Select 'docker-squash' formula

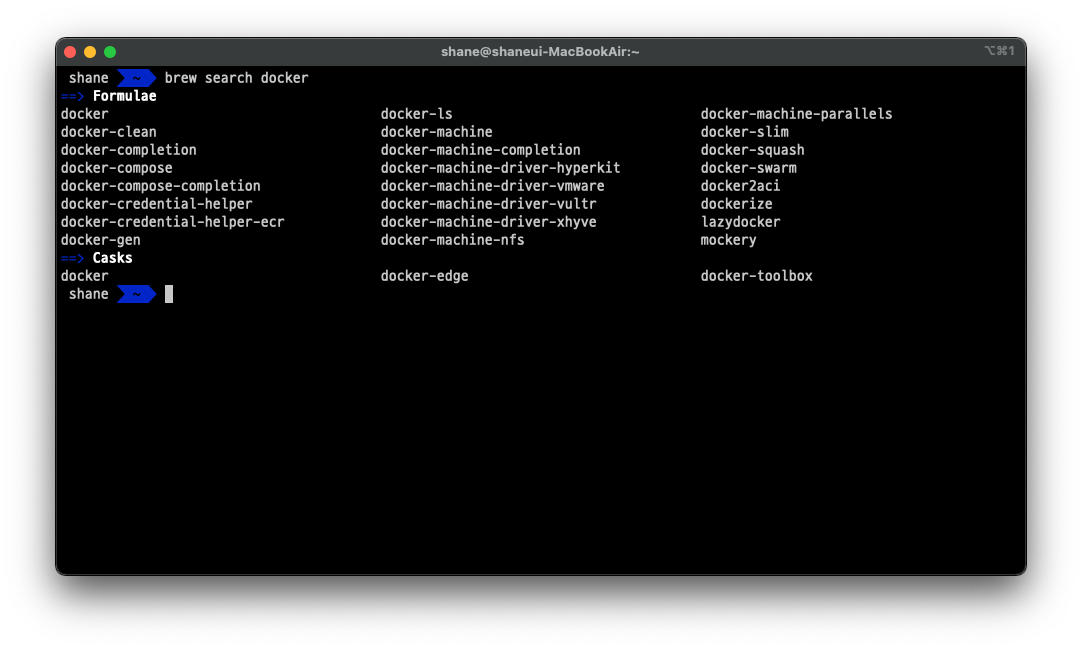[753, 150]
